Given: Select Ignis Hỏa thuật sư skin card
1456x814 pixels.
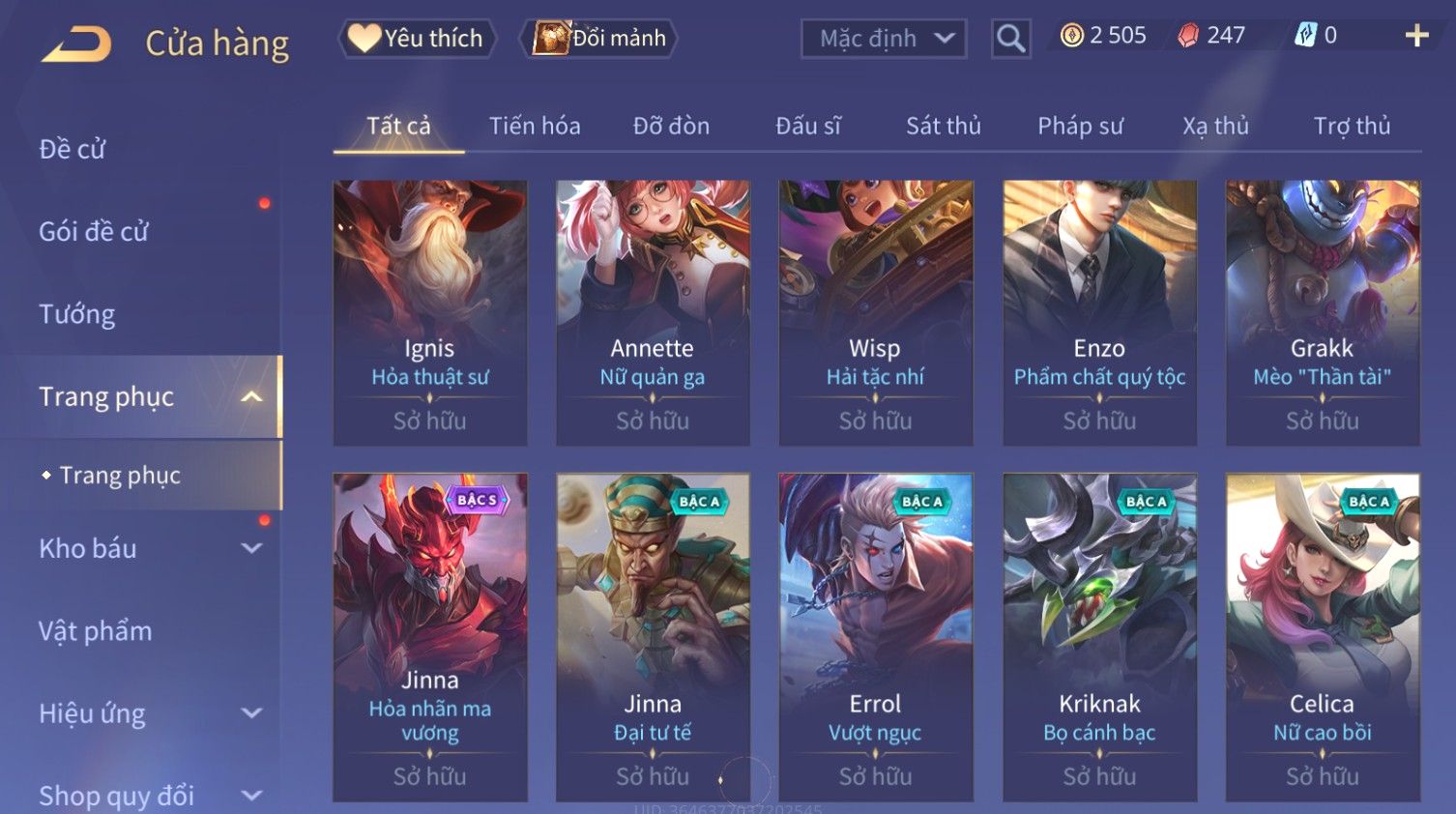Looking at the screenshot, I should [430, 313].
